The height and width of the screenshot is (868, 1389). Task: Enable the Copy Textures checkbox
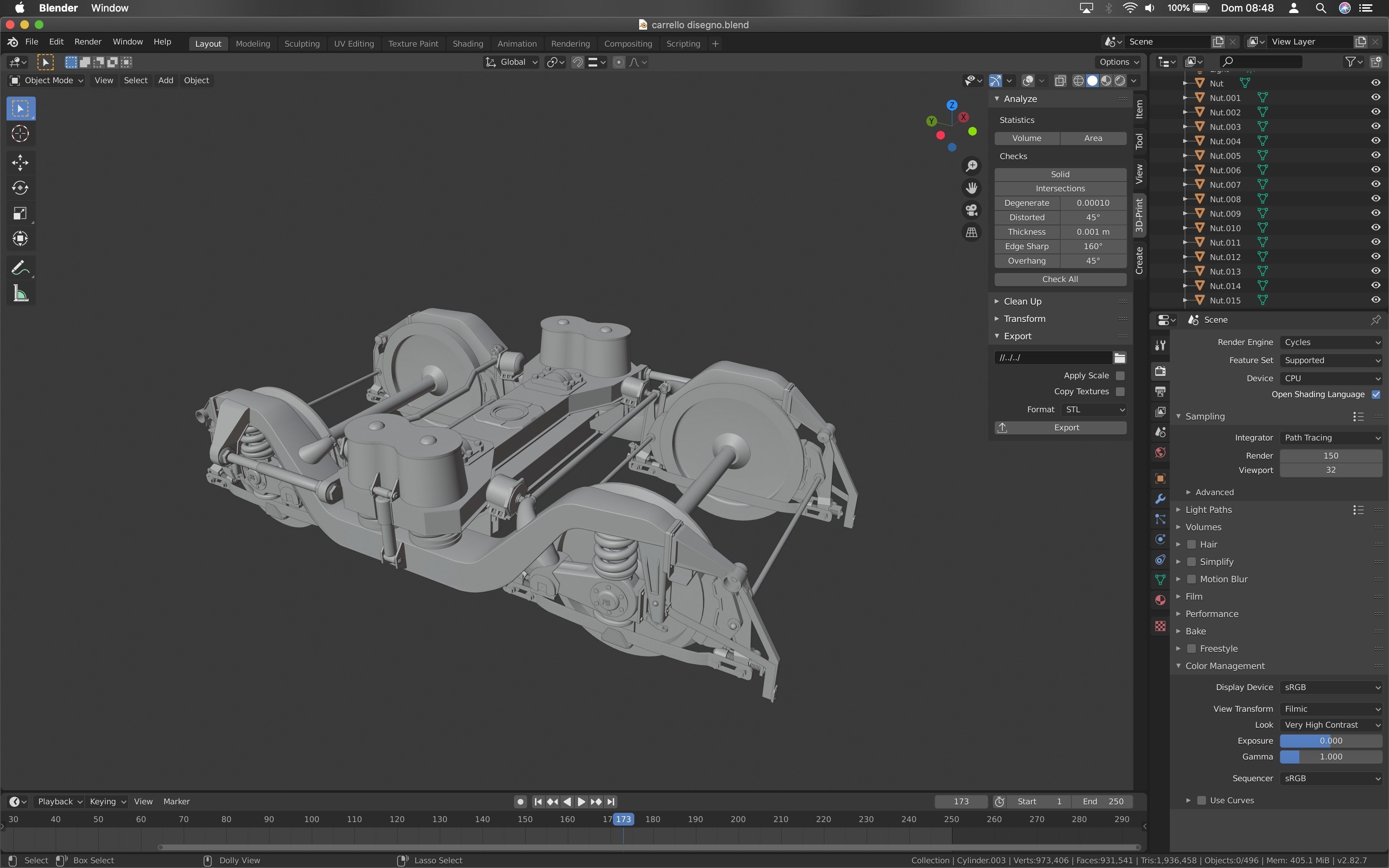pos(1120,392)
